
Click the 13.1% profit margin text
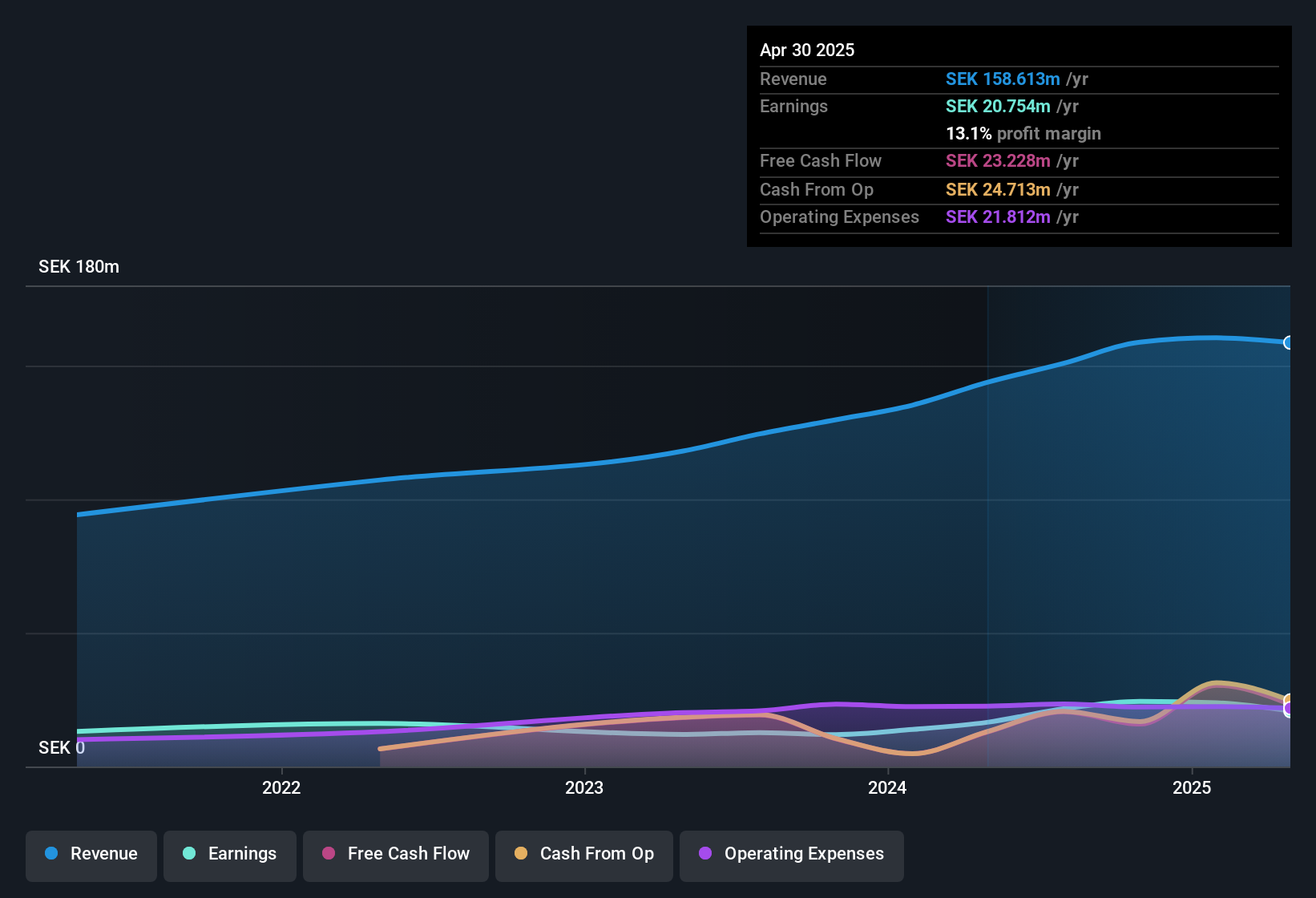tap(1023, 133)
